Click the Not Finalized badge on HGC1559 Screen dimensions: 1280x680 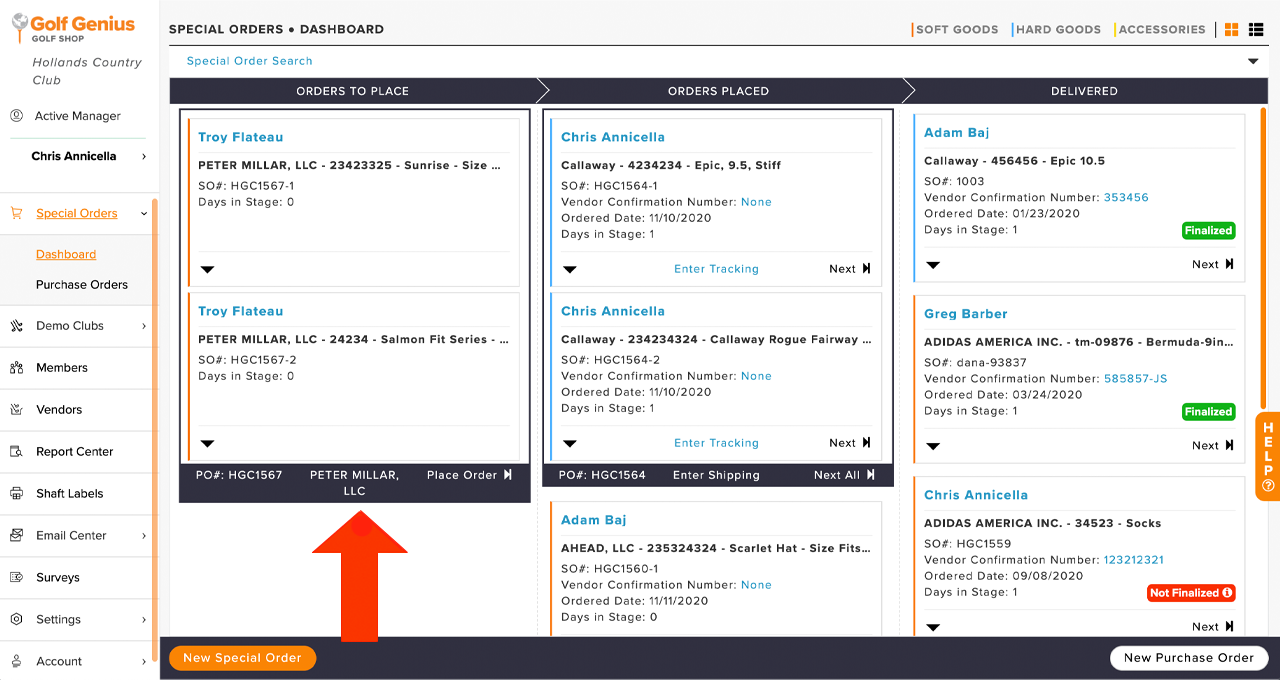point(1191,593)
